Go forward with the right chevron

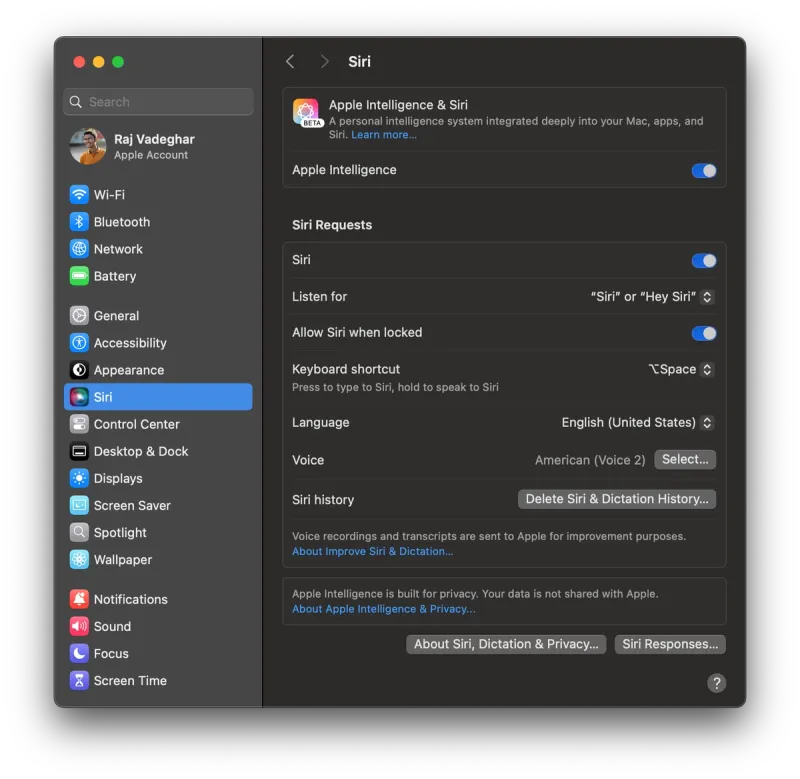pos(324,62)
